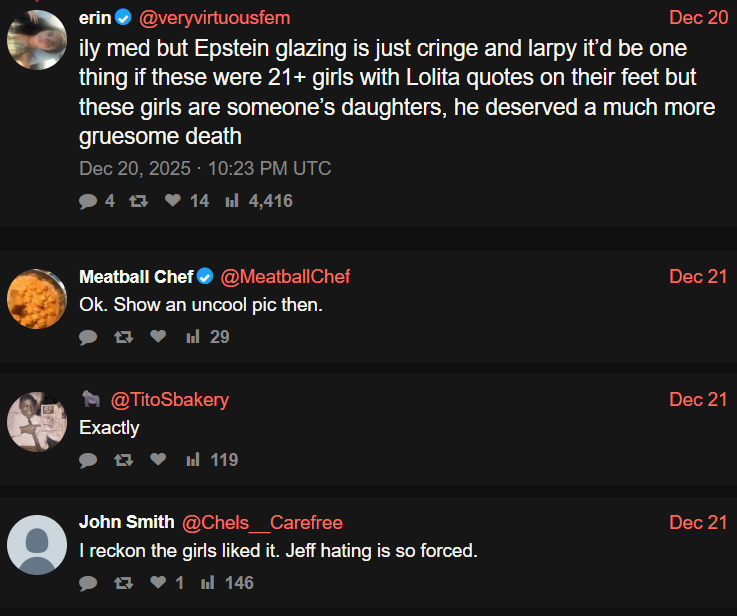Open the @Chels__Carefree handle

click(x=263, y=523)
